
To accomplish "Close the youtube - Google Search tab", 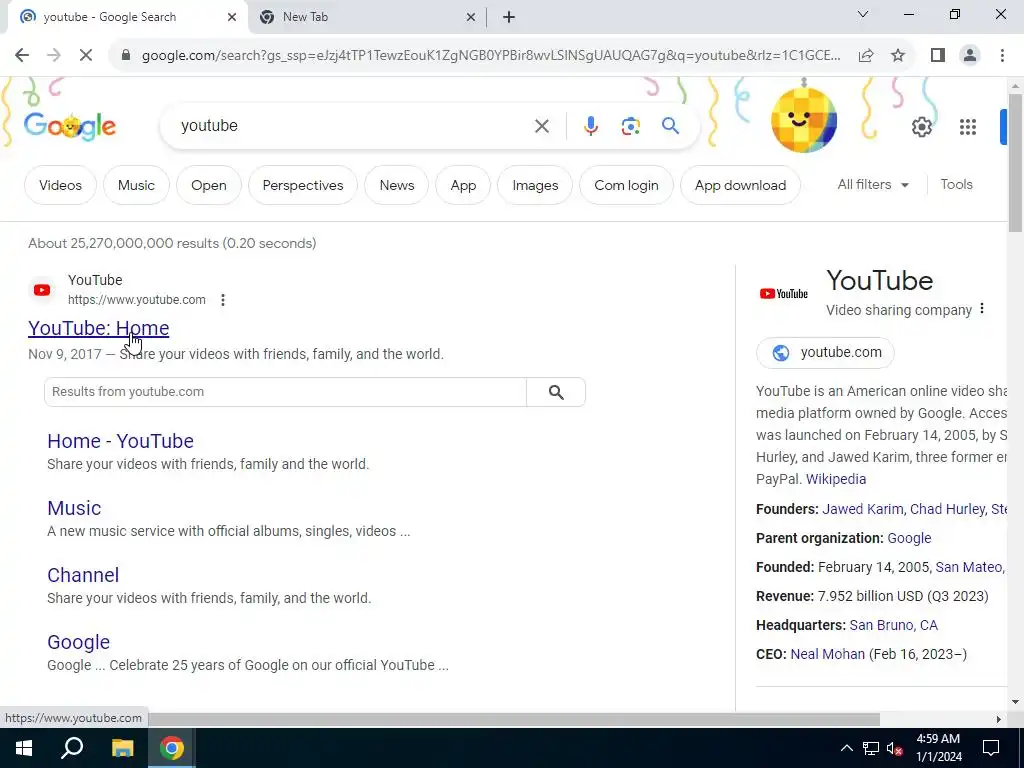I will coord(232,17).
